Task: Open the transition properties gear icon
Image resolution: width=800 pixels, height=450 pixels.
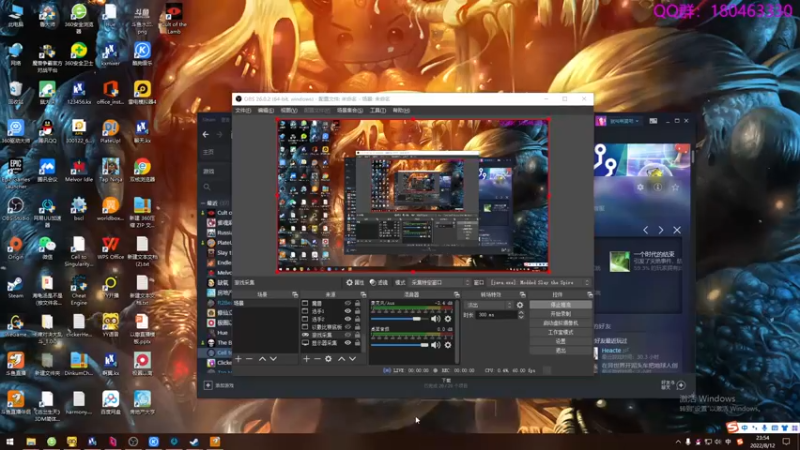Action: tap(519, 305)
